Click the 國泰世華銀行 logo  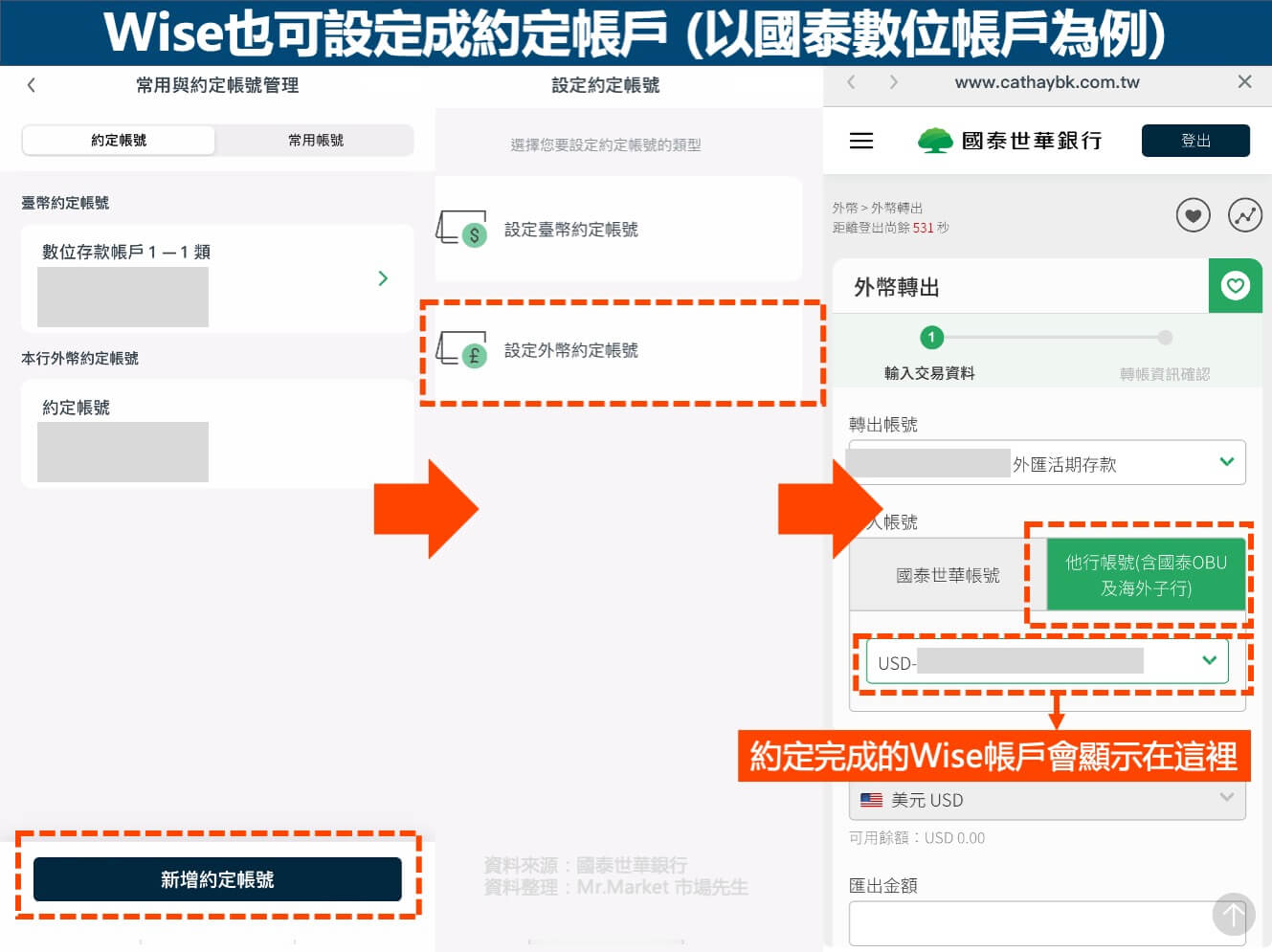click(1010, 141)
